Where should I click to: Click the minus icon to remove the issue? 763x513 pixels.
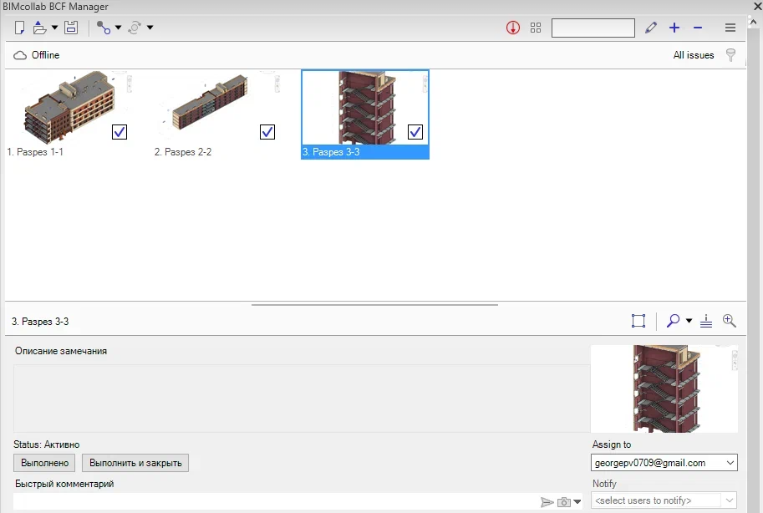698,28
